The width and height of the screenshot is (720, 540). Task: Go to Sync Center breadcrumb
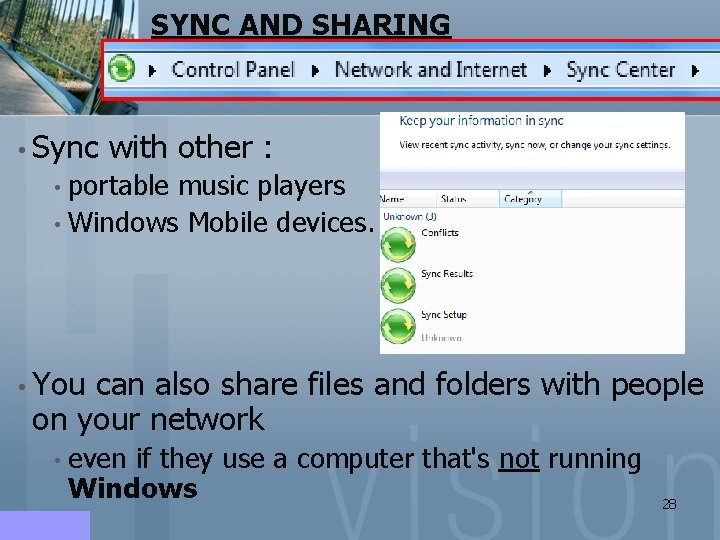pyautogui.click(x=621, y=69)
